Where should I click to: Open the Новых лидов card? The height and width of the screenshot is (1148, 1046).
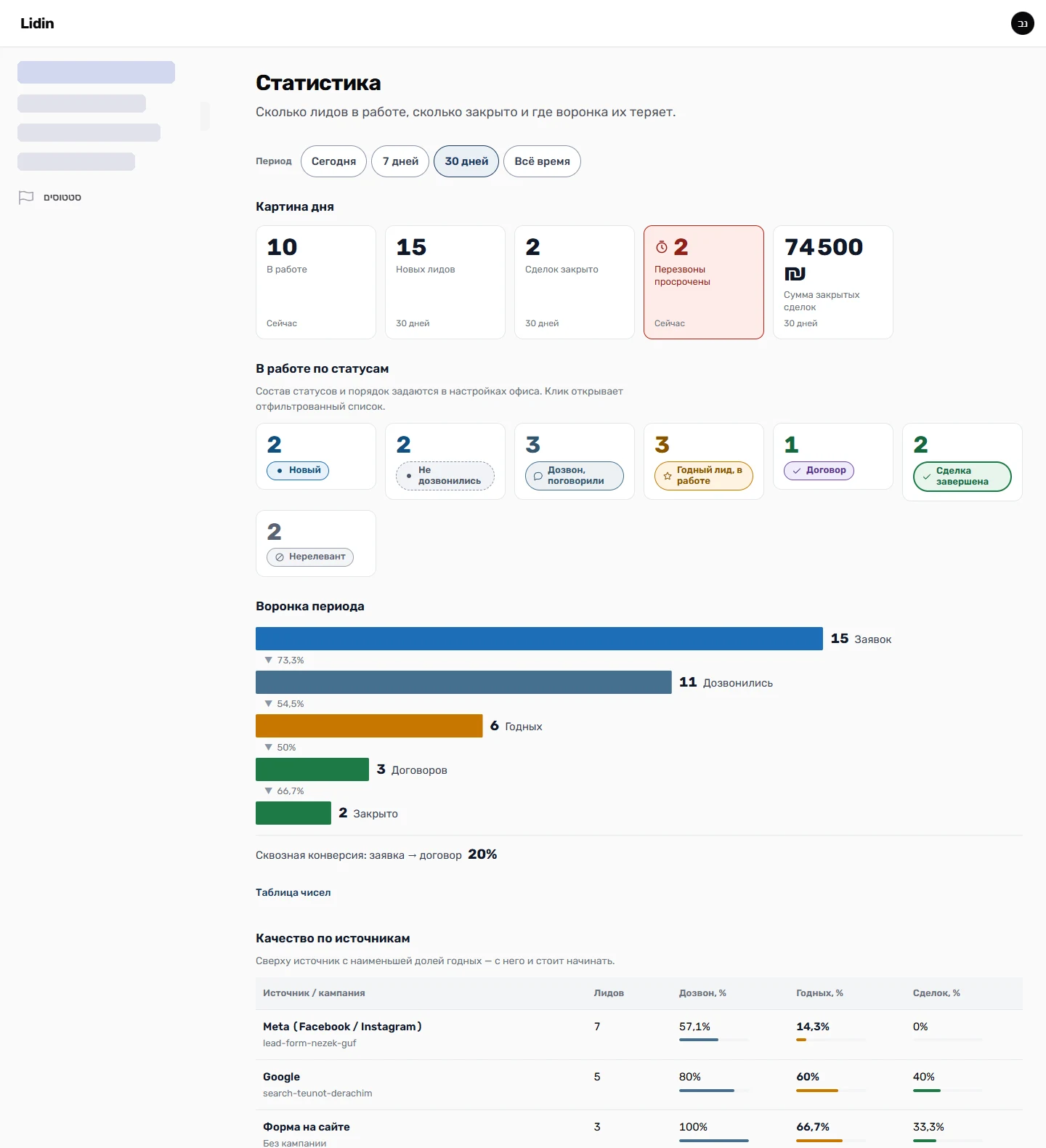tap(445, 282)
